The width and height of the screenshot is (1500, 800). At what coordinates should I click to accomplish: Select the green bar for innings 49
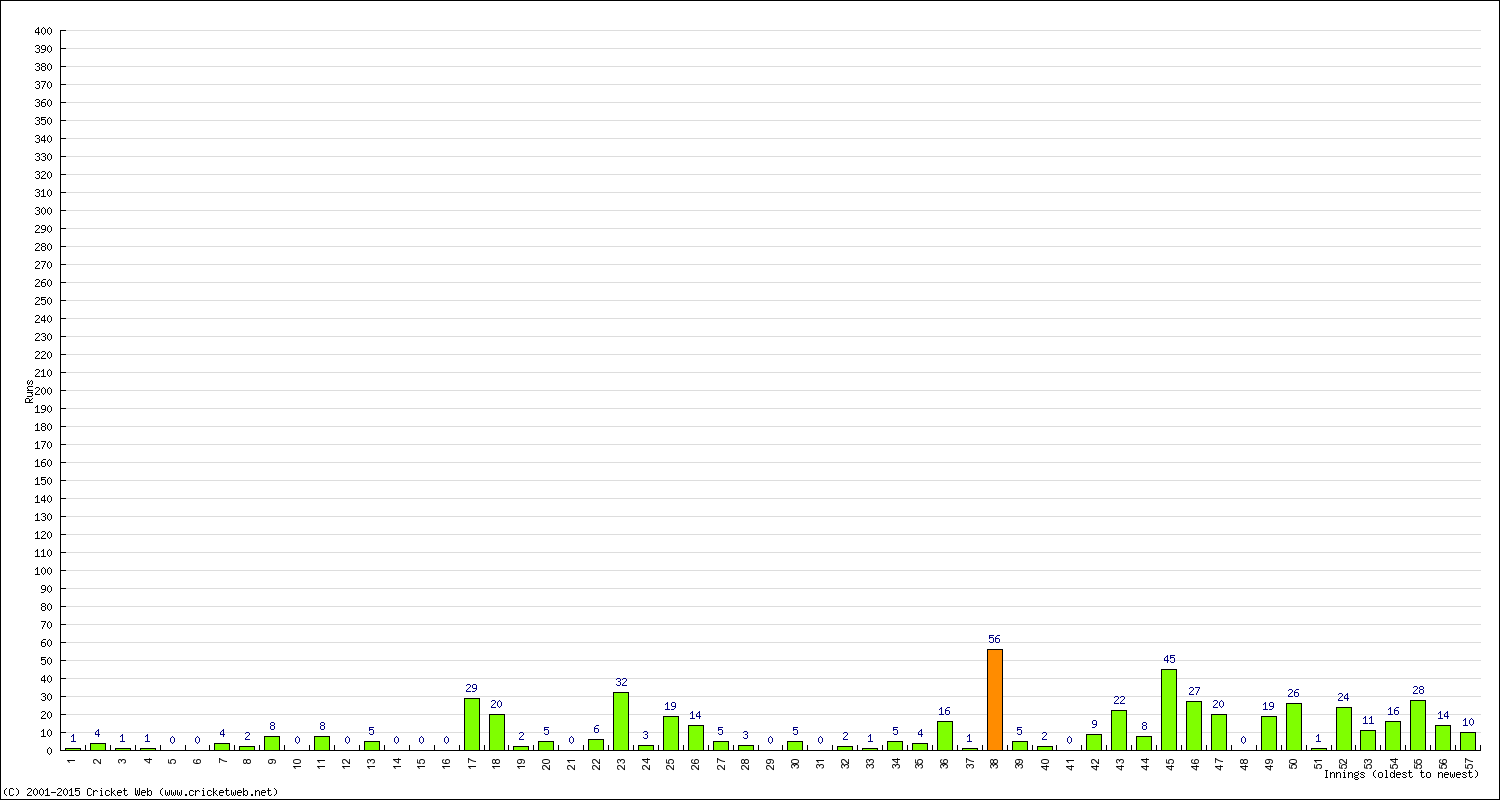point(1268,733)
